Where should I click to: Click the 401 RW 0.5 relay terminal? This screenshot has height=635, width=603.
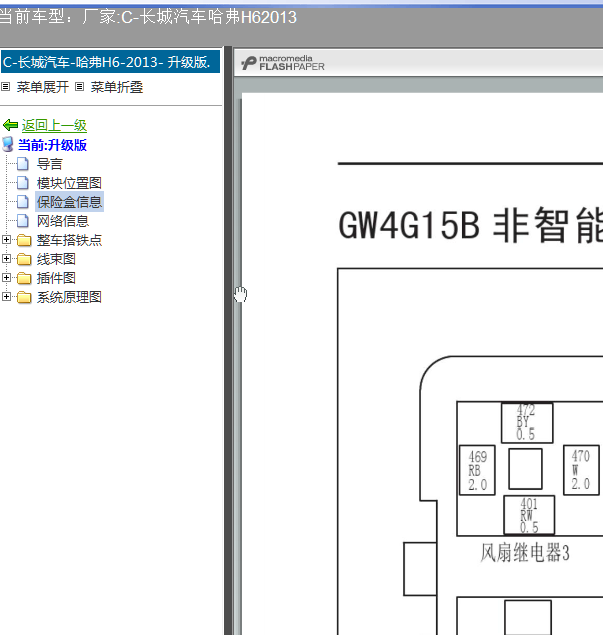click(529, 515)
